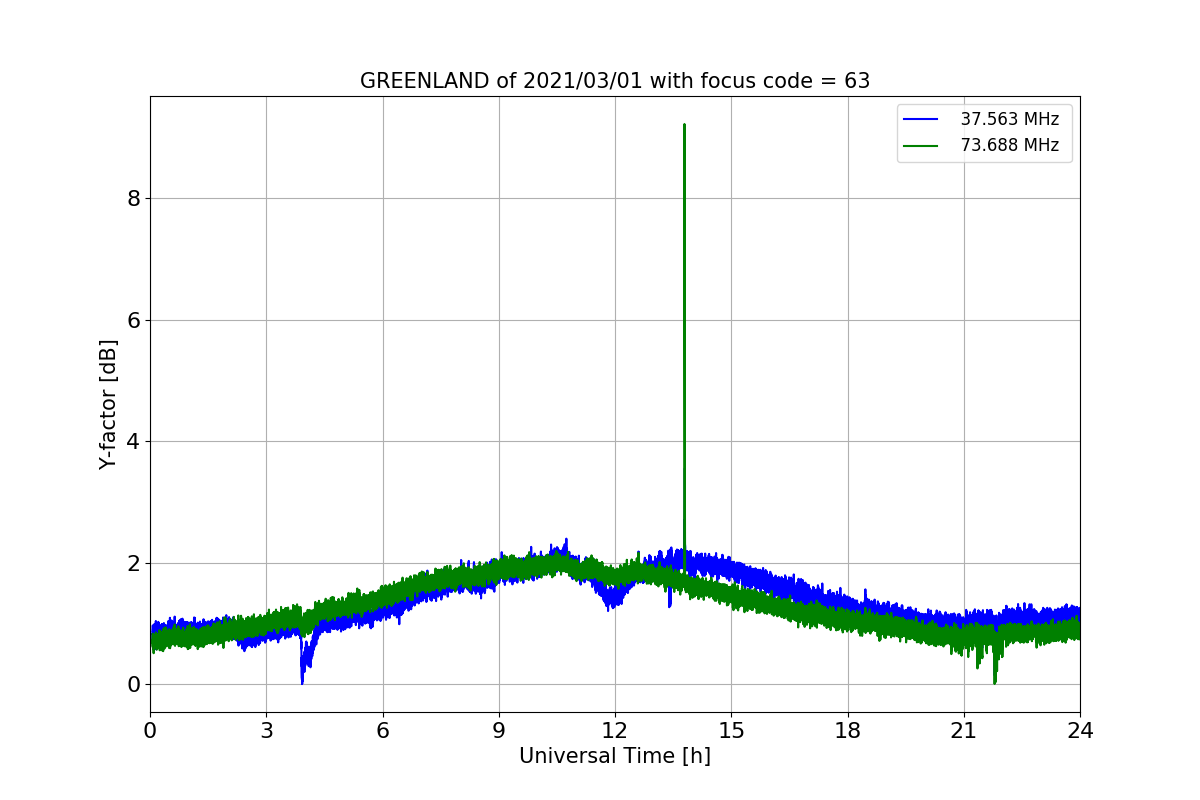Click the tip of the green spike

point(684,125)
